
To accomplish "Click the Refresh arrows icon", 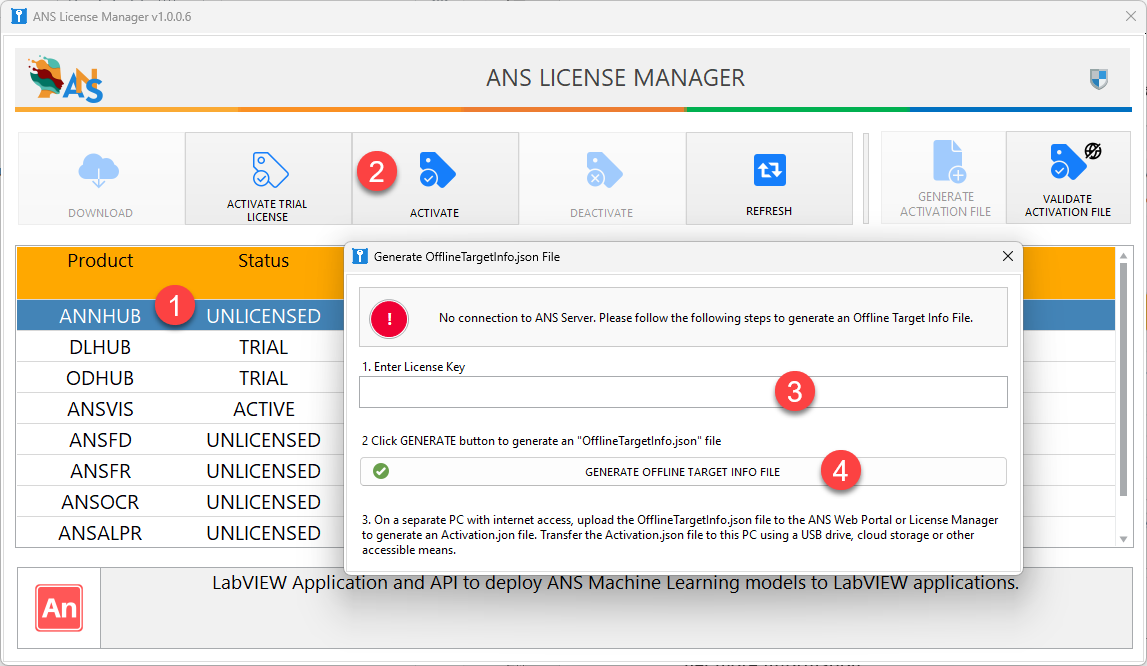I will click(x=769, y=170).
